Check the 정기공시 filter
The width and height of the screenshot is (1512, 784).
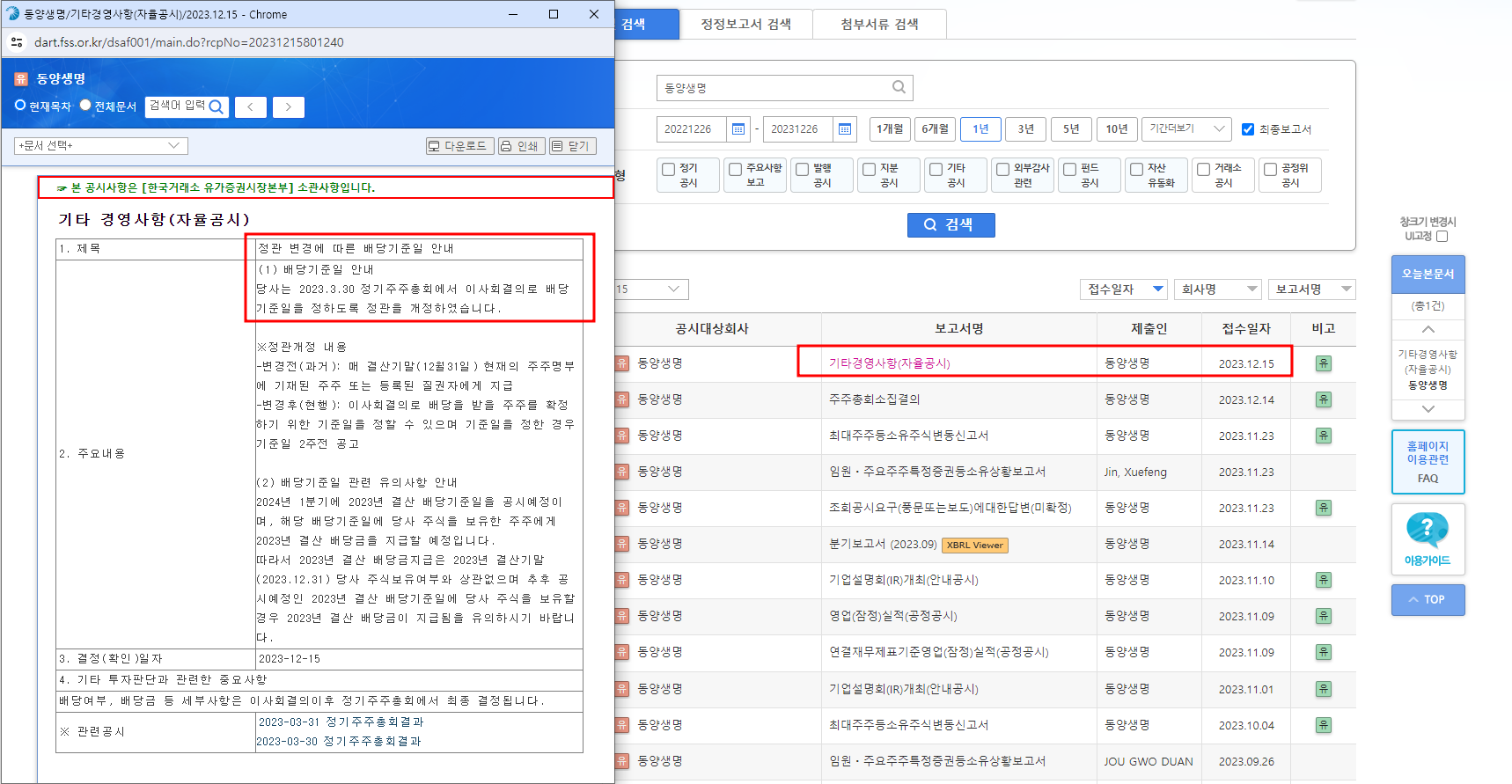pos(668,169)
